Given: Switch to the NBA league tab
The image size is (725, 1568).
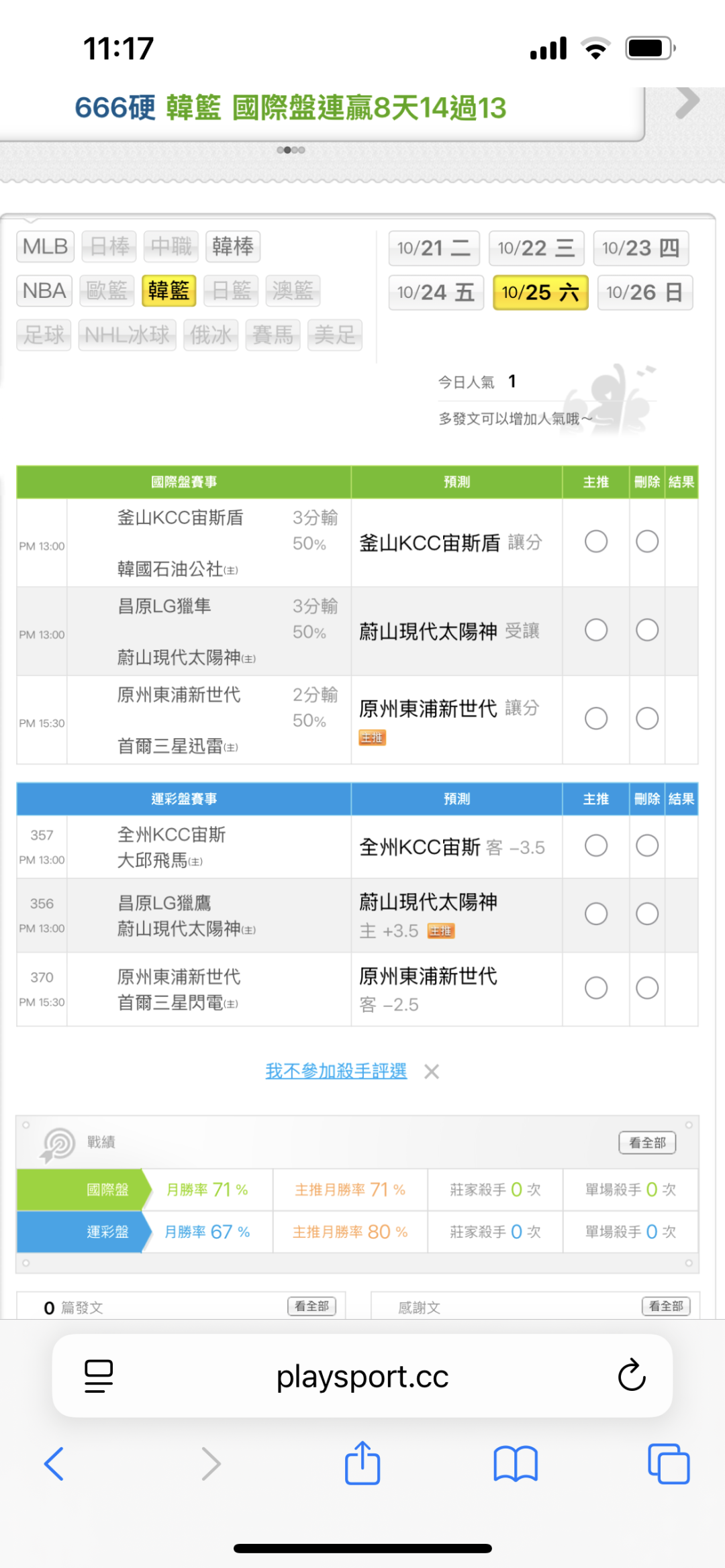Looking at the screenshot, I should pos(44,291).
